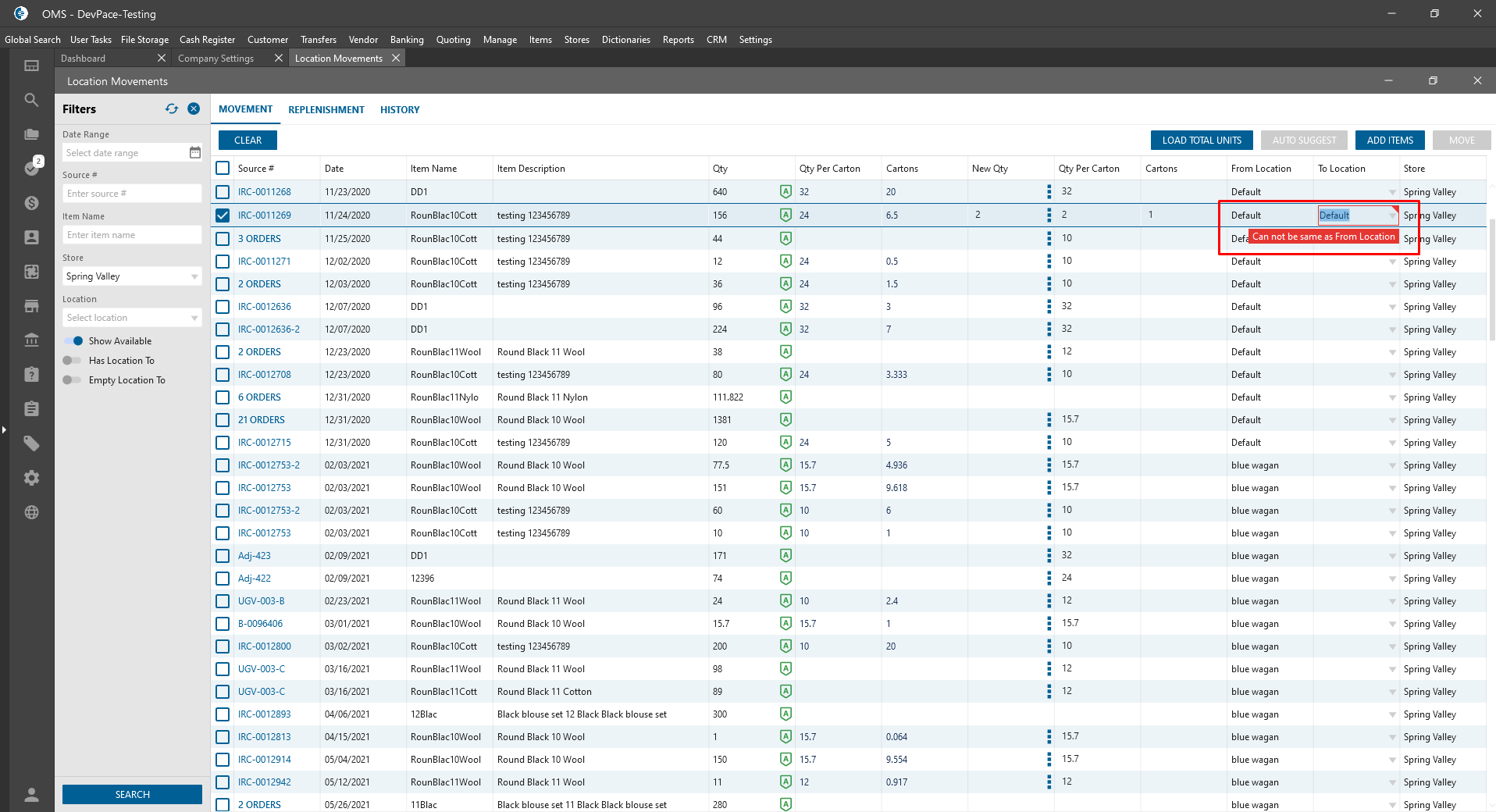Expand the Store dropdown showing Spring Valley
The height and width of the screenshot is (812, 1496).
coord(194,276)
